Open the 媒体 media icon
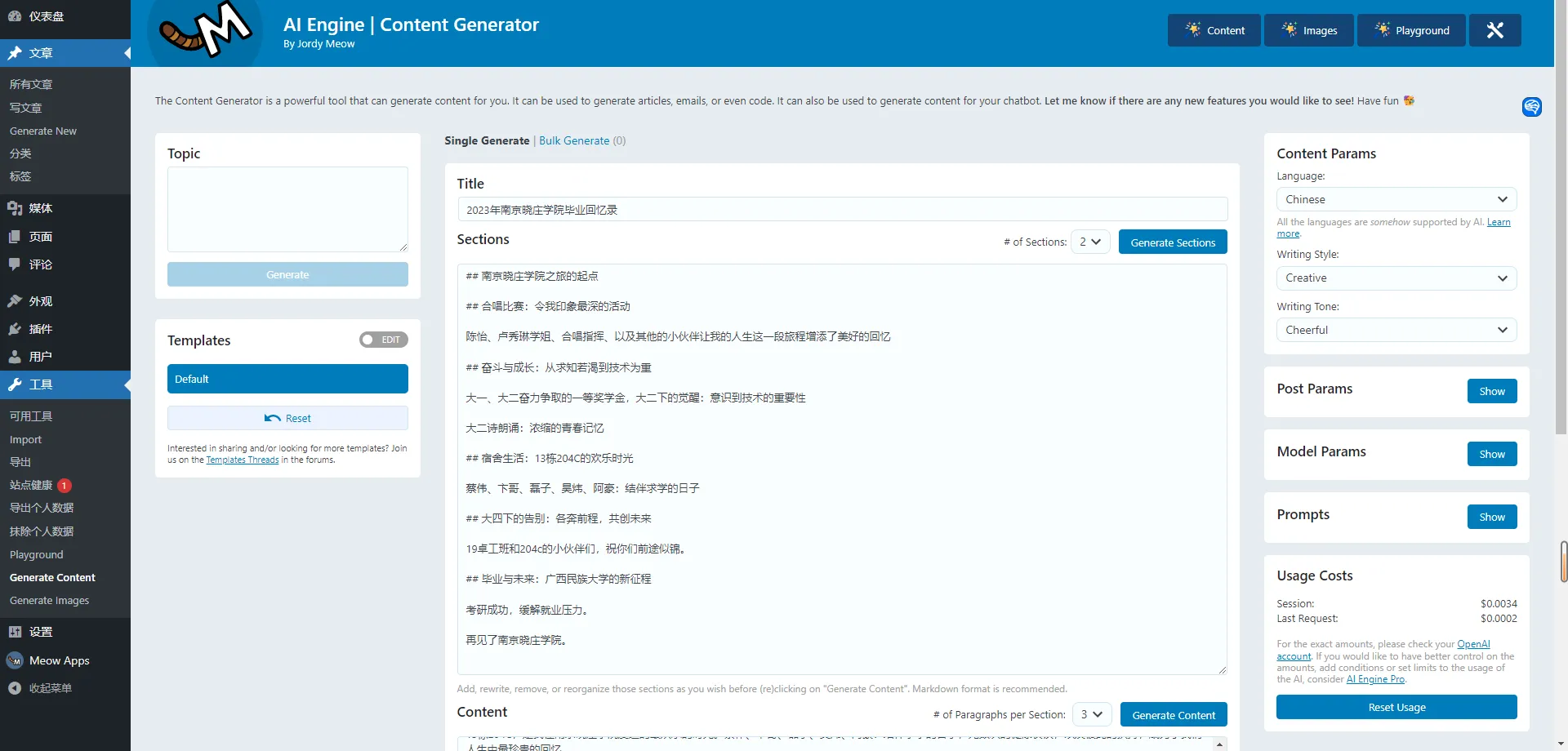This screenshot has height=751, width=1568. click(15, 208)
